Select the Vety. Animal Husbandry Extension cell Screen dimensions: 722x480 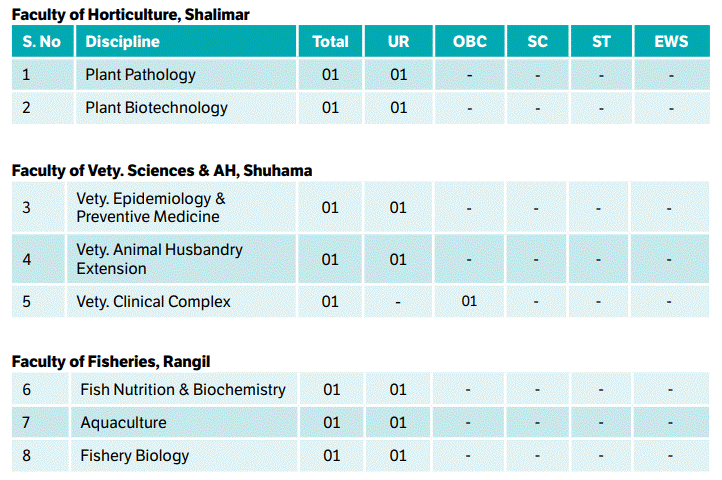(x=159, y=259)
